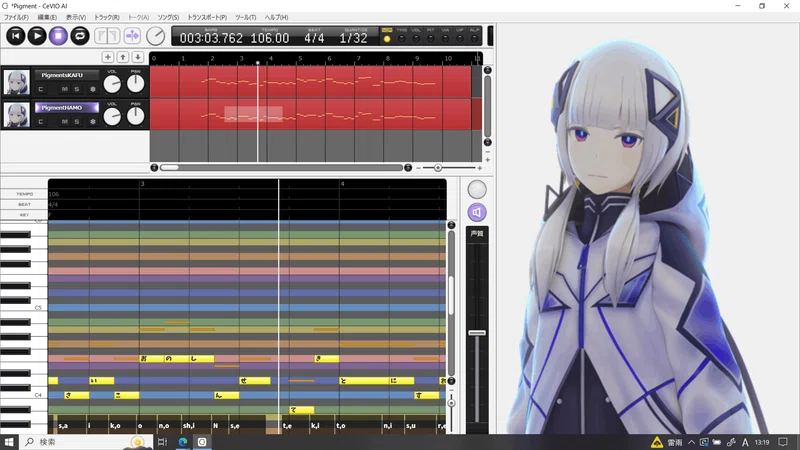This screenshot has width=800, height=450.
Task: Open the 編集(E) menu
Action: [47, 17]
